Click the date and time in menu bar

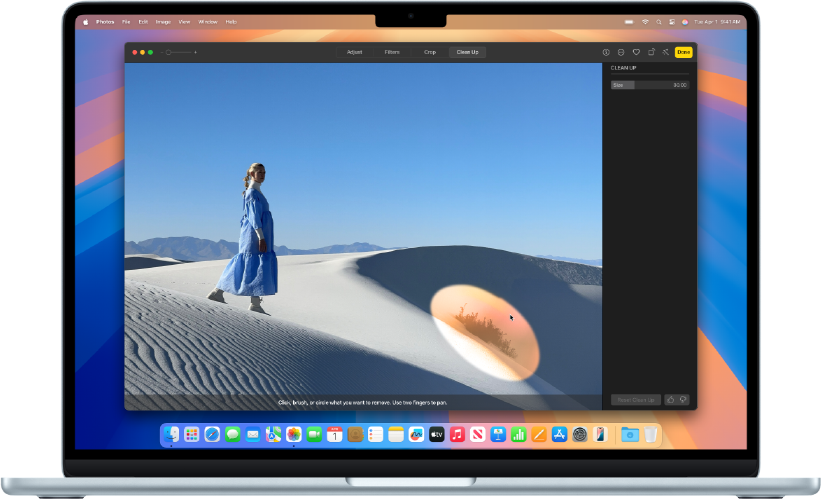tap(717, 22)
